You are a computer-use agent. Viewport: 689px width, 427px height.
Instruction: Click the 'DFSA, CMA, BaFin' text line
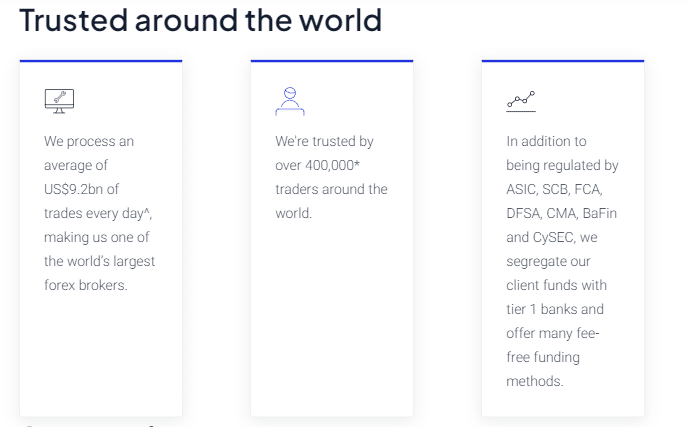[562, 213]
